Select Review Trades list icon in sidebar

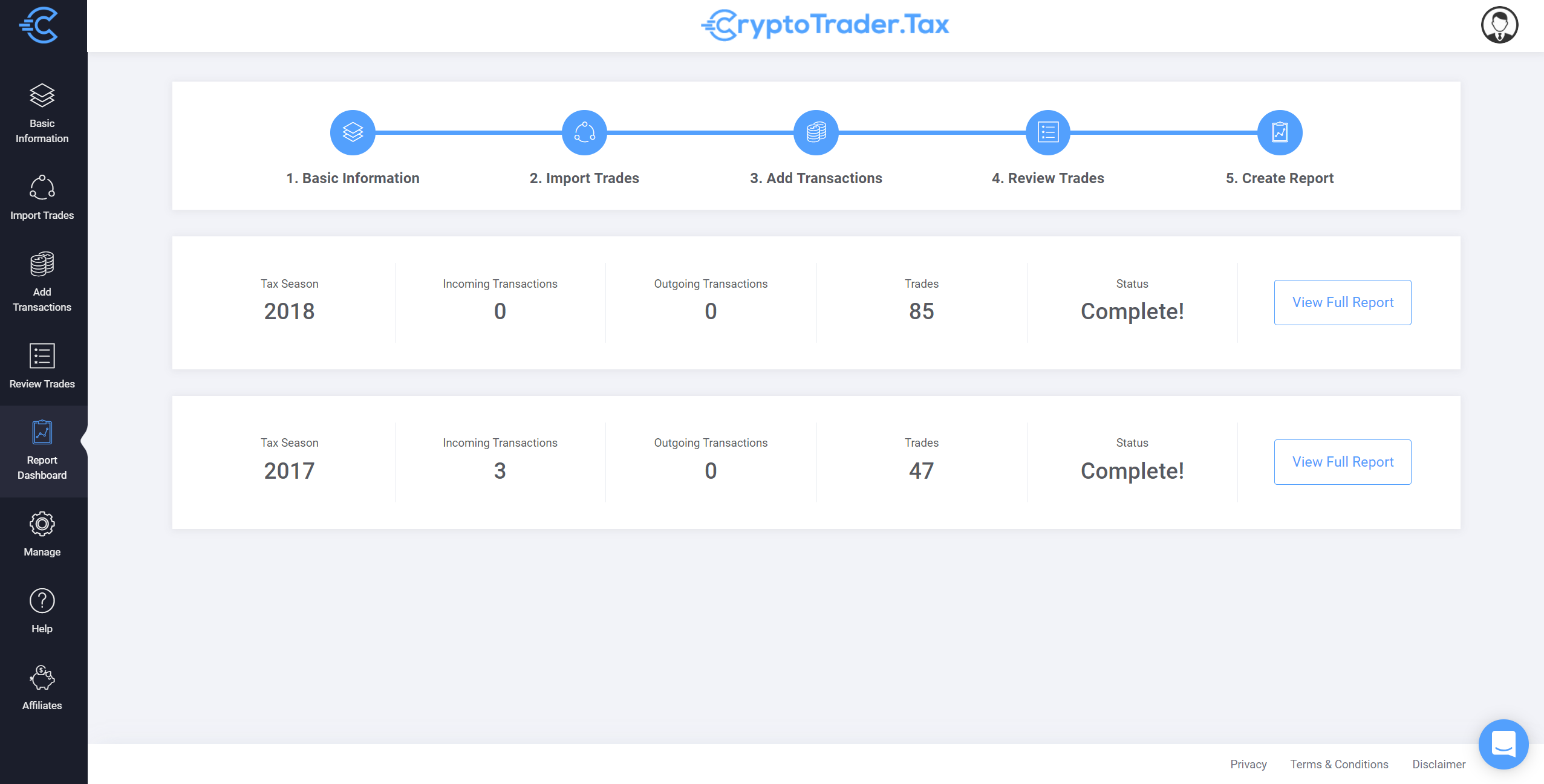click(x=42, y=356)
